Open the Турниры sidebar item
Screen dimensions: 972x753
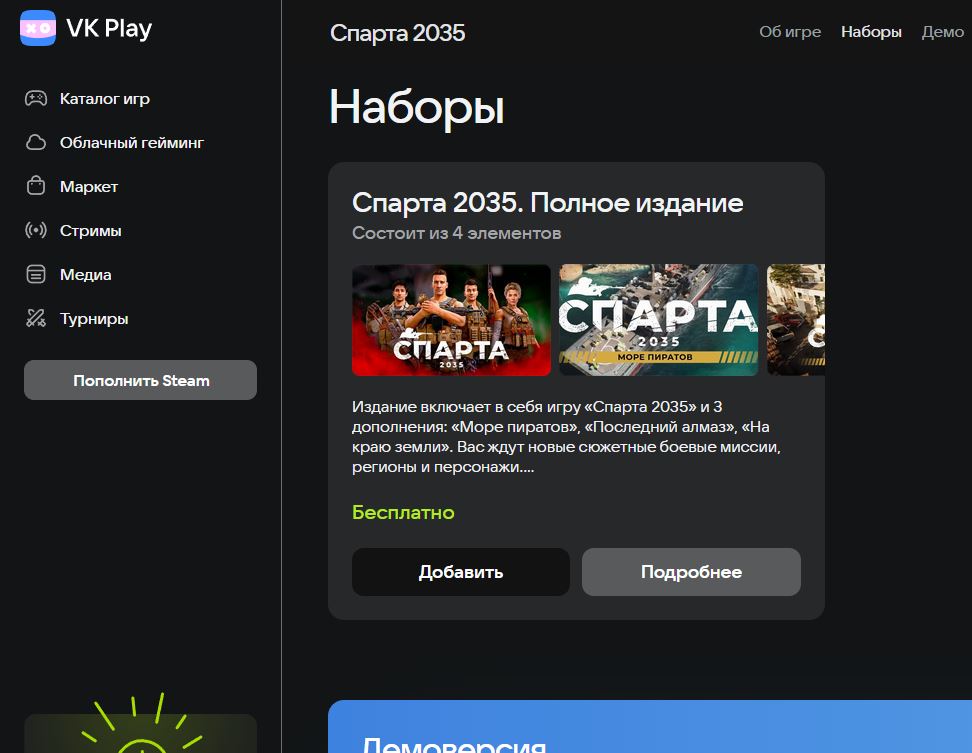(x=94, y=319)
